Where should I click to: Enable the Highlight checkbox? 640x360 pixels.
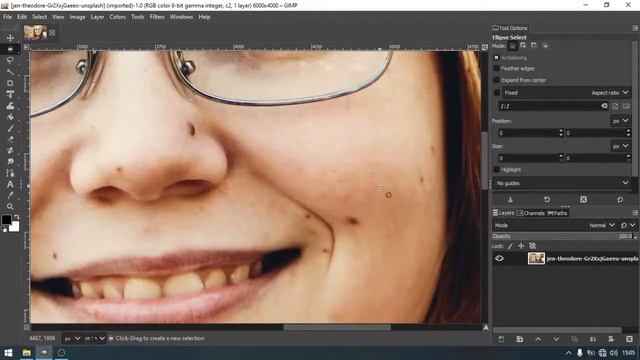pos(496,169)
